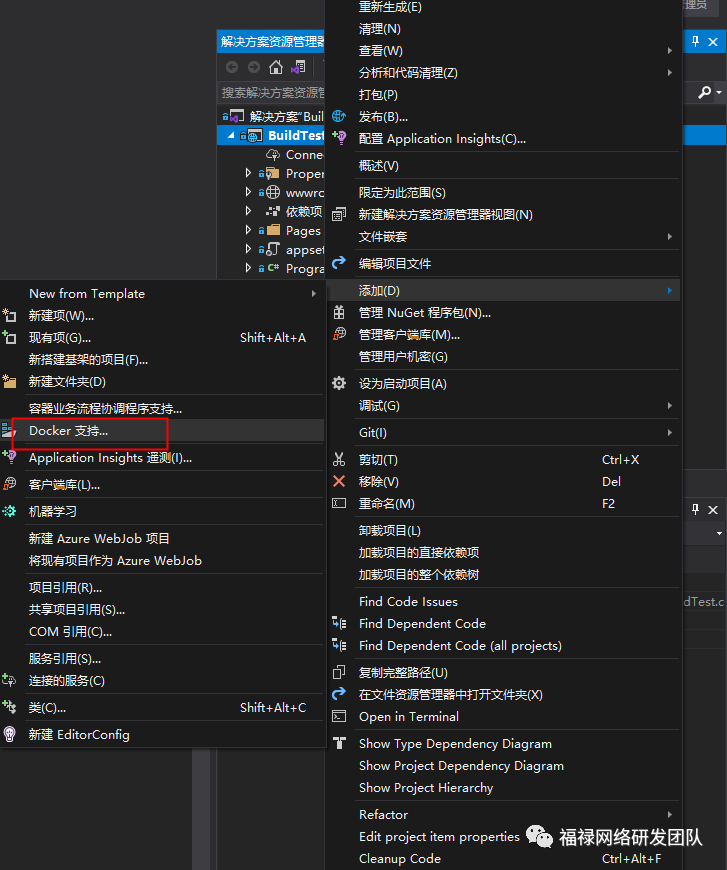This screenshot has height=870, width=727.
Task: Expand the appsettings file node
Action: tap(248, 249)
